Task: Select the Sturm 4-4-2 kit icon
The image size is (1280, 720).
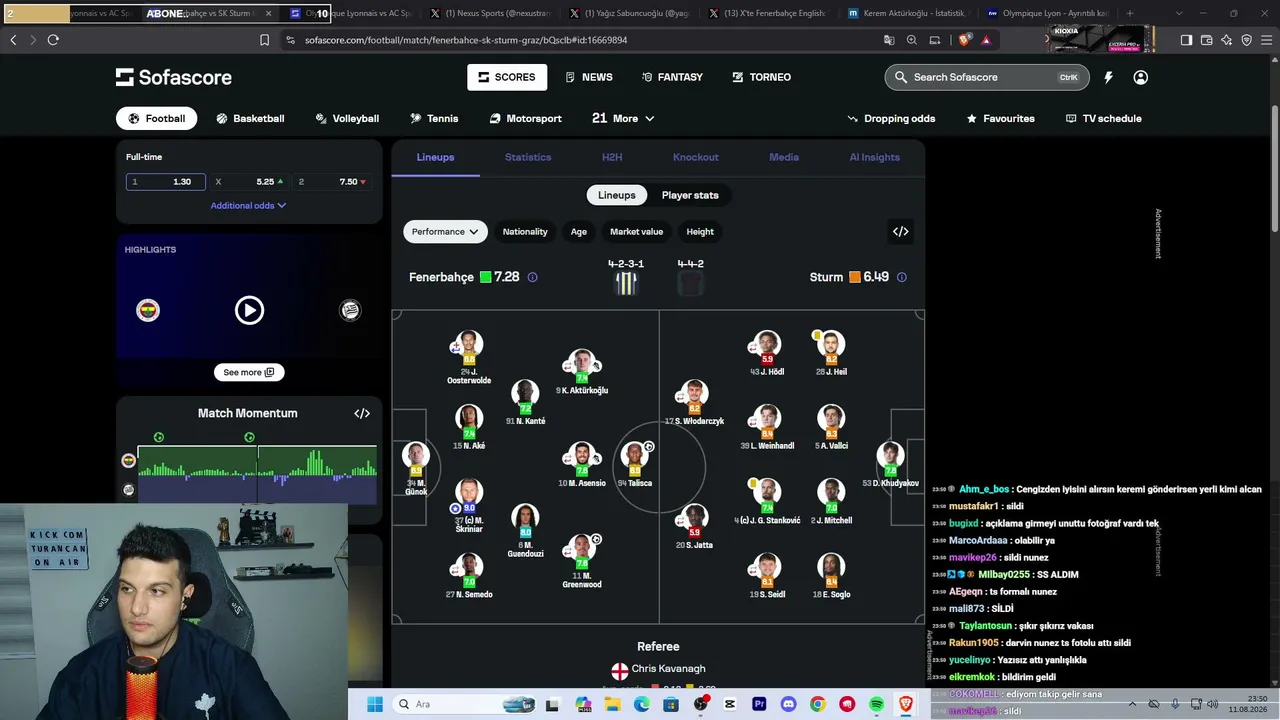Action: [690, 283]
